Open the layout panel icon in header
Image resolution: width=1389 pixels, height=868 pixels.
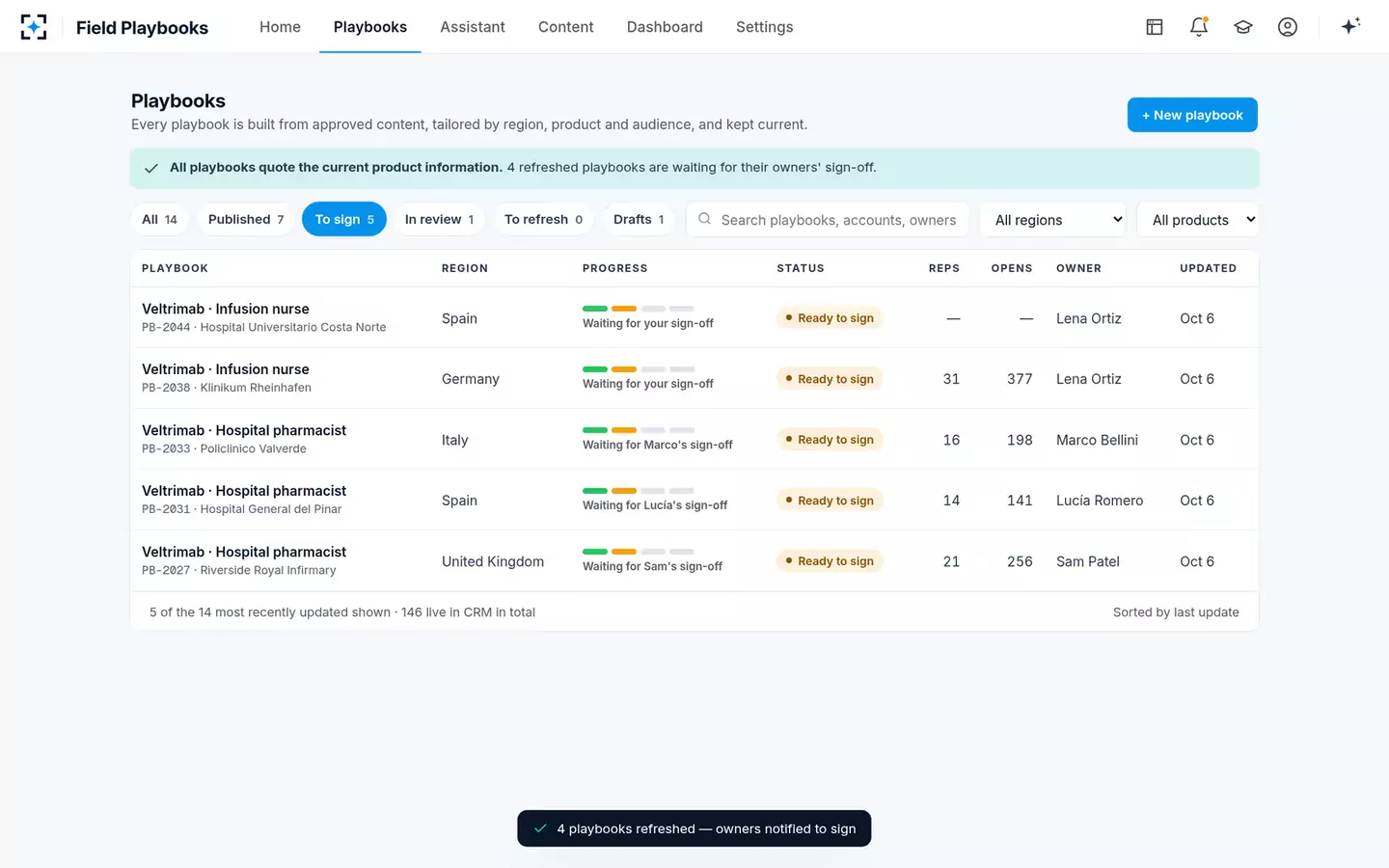pos(1155,27)
